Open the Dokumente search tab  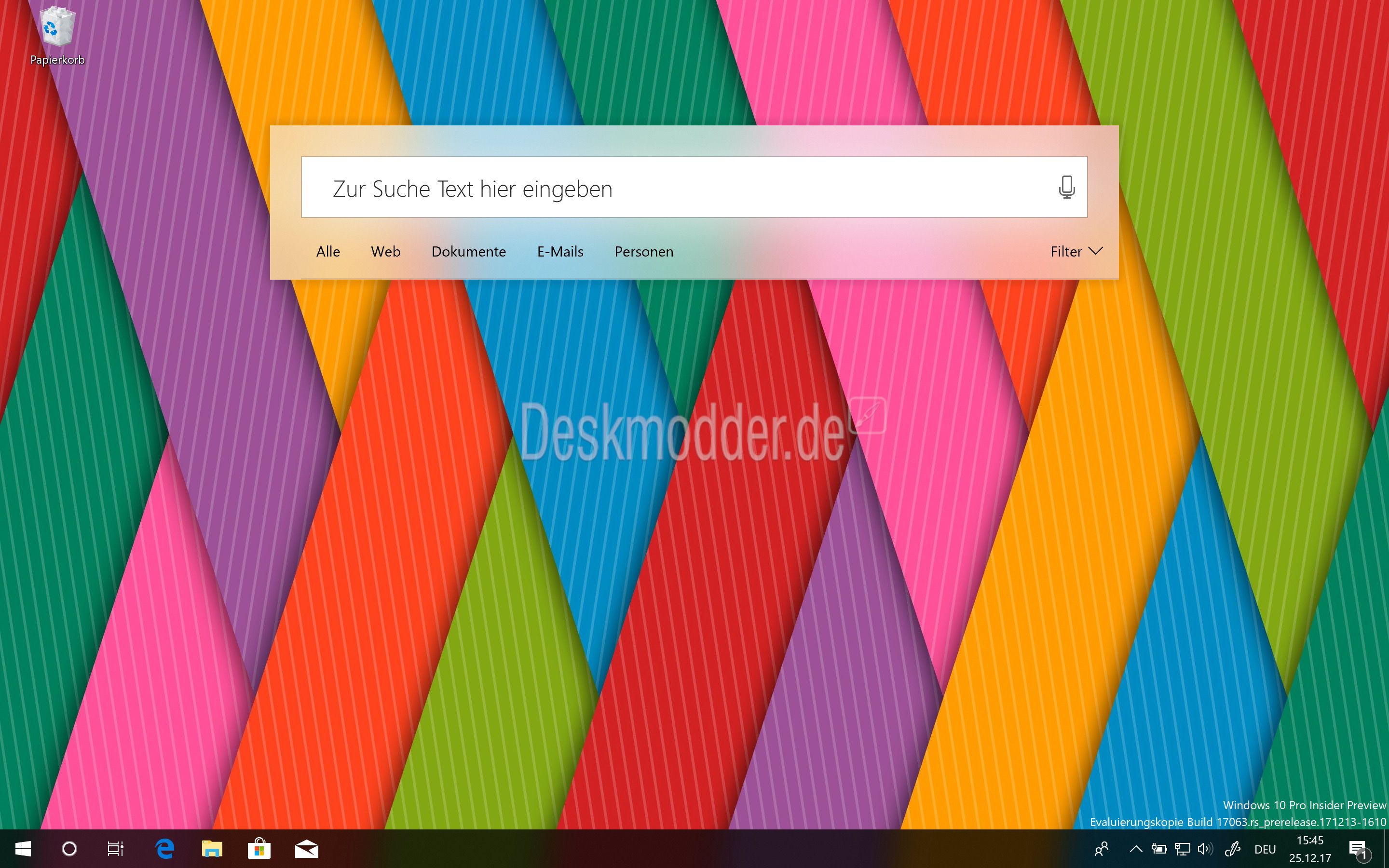pos(468,251)
